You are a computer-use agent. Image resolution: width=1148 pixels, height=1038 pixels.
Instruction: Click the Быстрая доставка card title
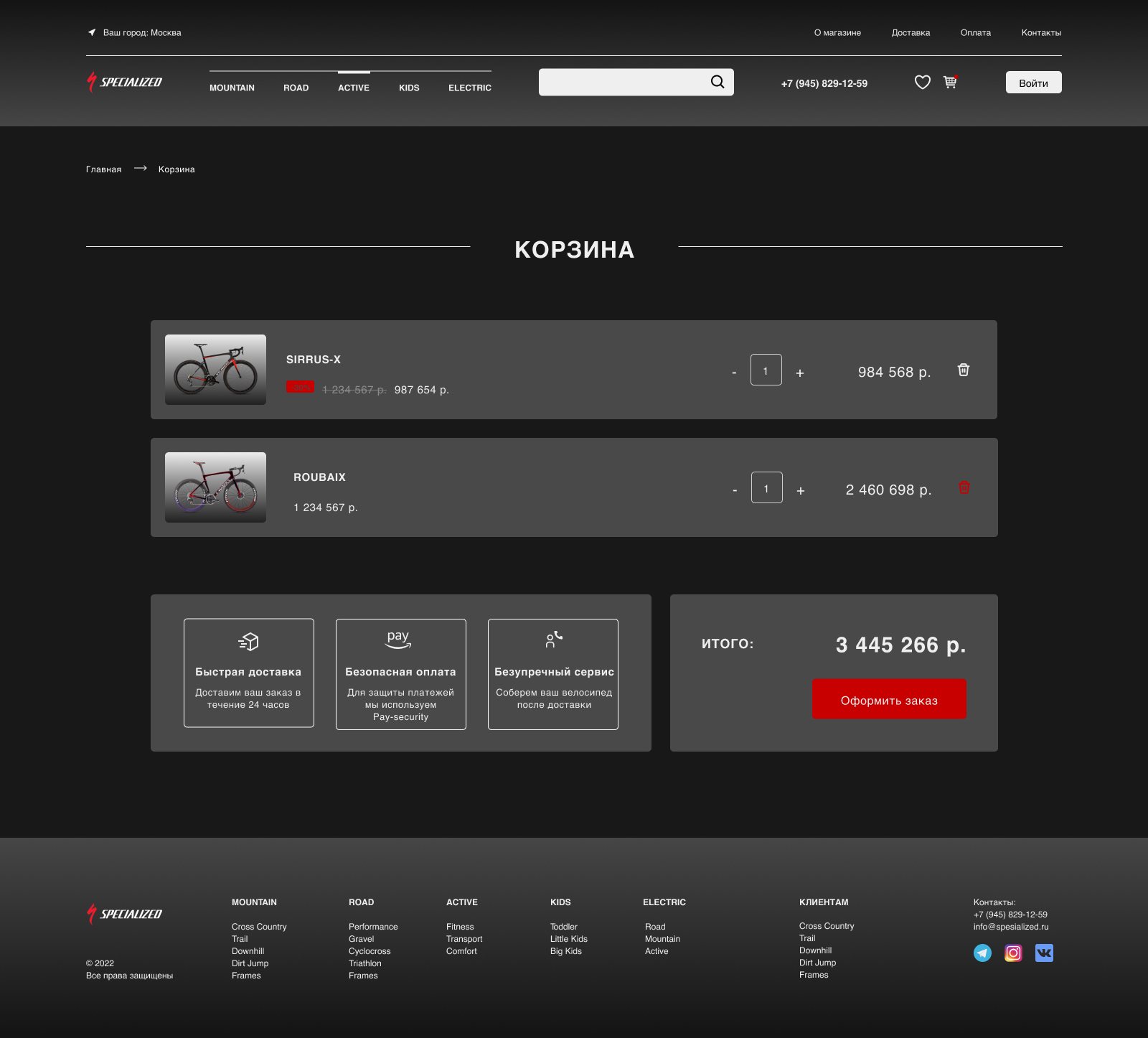point(248,672)
